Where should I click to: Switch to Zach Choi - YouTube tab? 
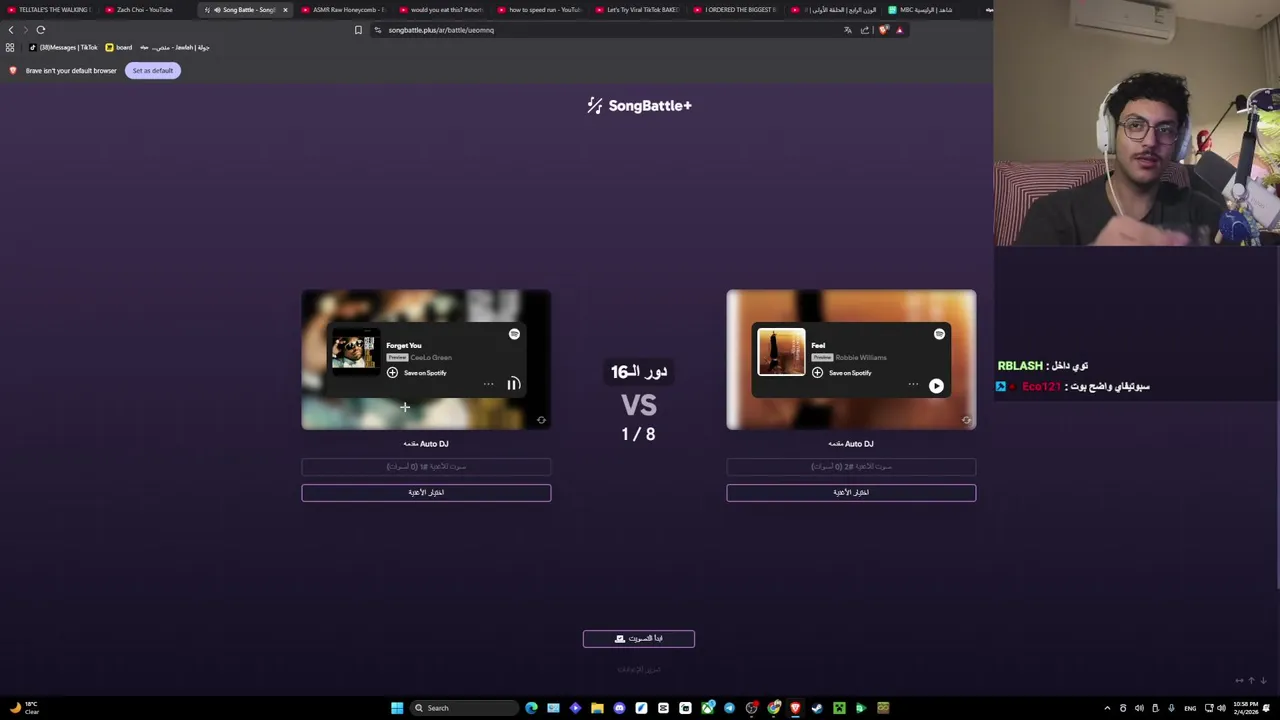145,10
